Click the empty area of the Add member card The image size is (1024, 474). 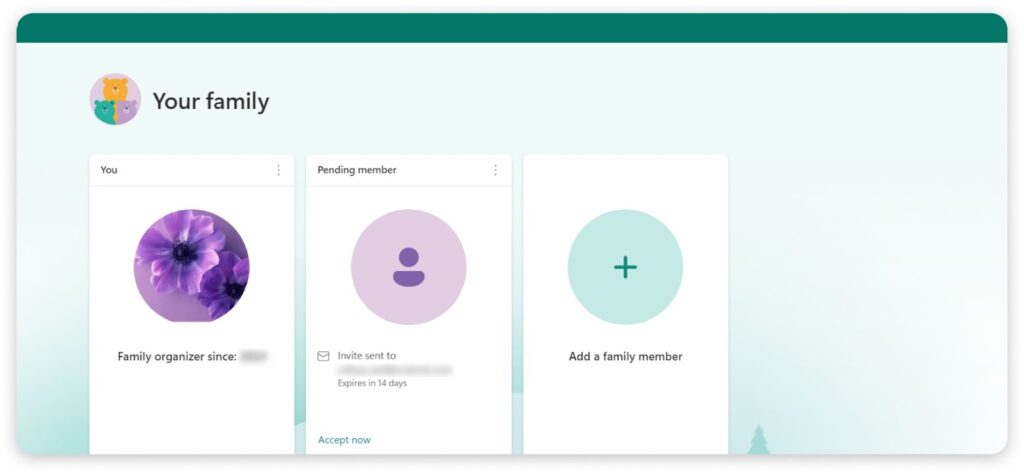click(625, 410)
